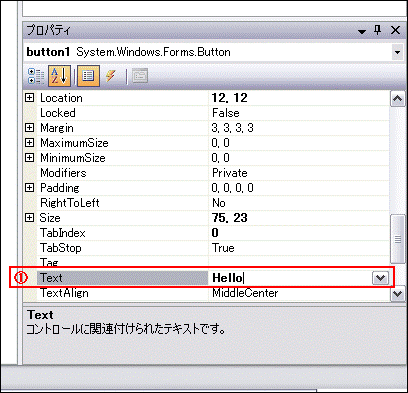Click the Size value 75, 23

pyautogui.click(x=229, y=218)
